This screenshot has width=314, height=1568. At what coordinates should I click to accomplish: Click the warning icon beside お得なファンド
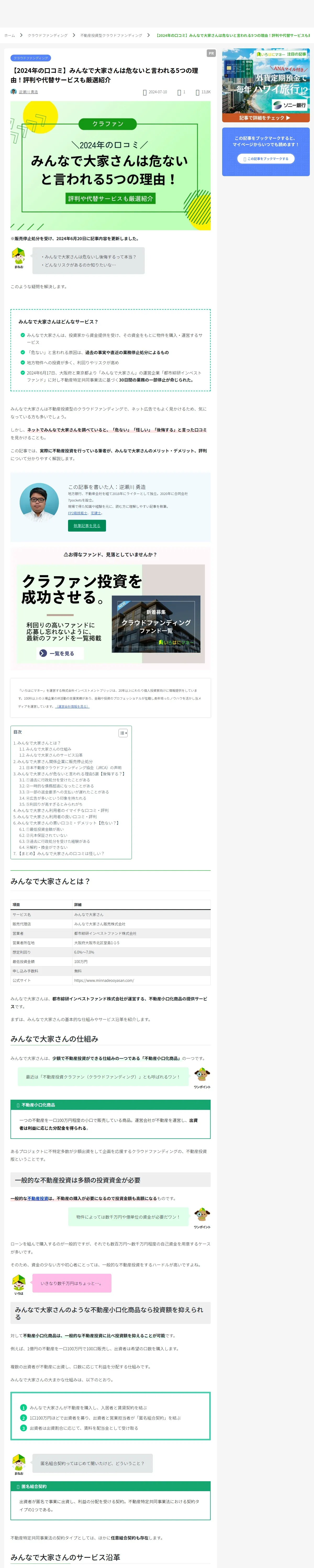click(66, 555)
